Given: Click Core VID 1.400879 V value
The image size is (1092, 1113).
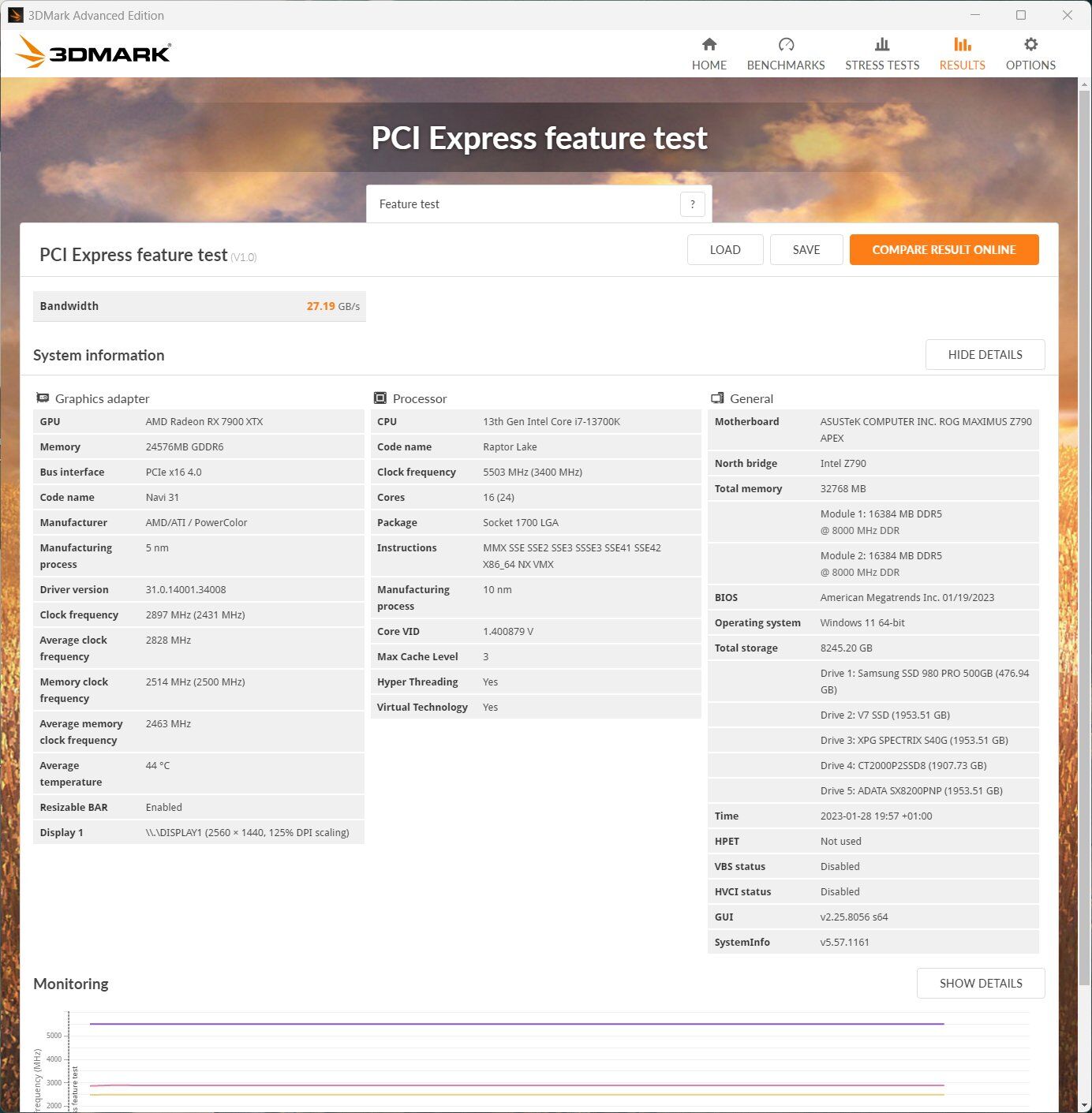Looking at the screenshot, I should (x=508, y=632).
